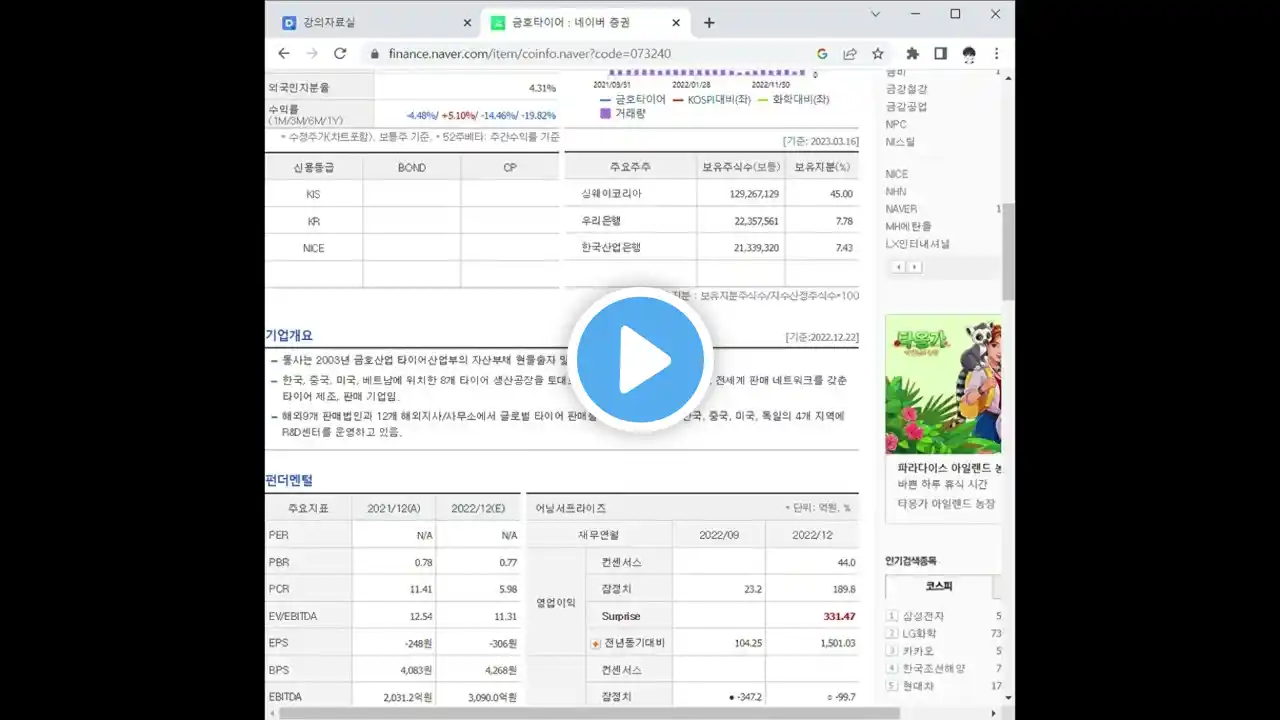Click the next arrow under the sidebar stock list
Image resolution: width=1280 pixels, height=720 pixels.
[915, 267]
